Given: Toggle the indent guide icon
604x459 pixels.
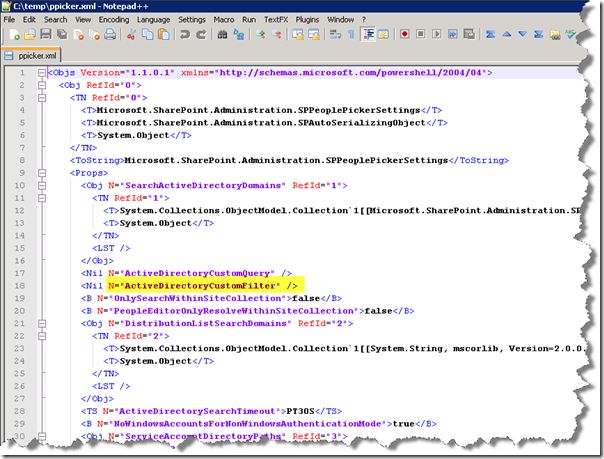Looking at the screenshot, I should pos(368,34).
